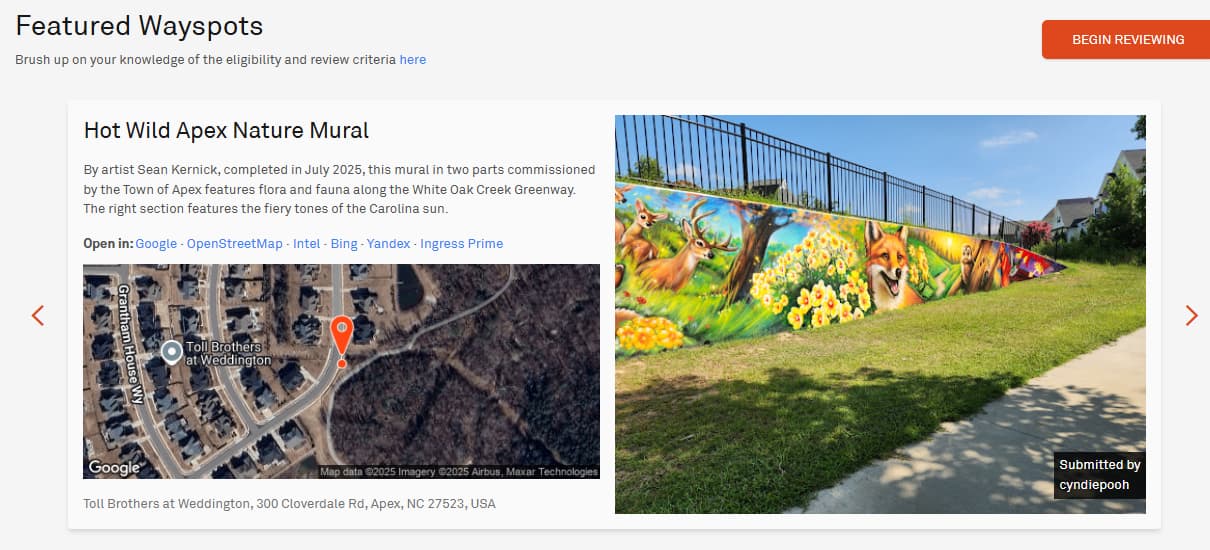The width and height of the screenshot is (1210, 550).
Task: Open location in Ingress Prime
Action: click(461, 244)
